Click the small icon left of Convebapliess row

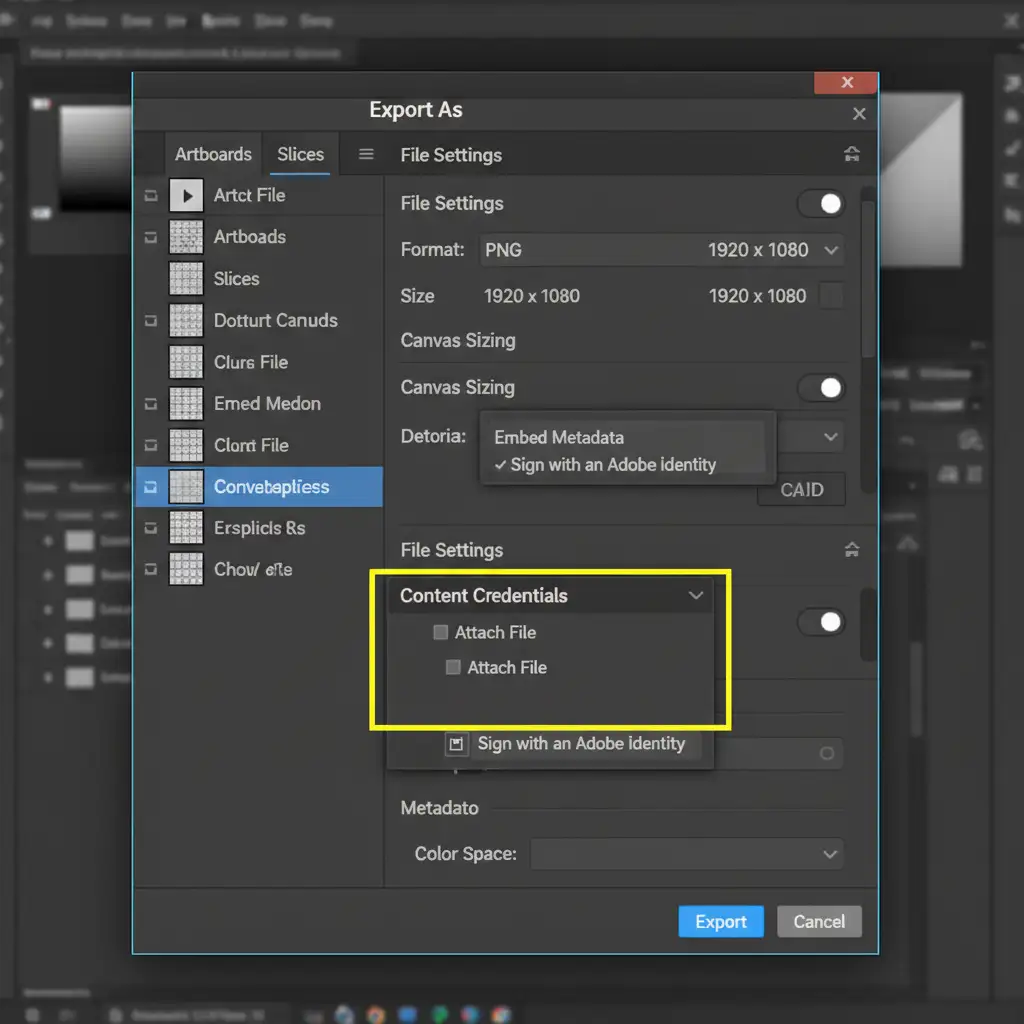[151, 487]
